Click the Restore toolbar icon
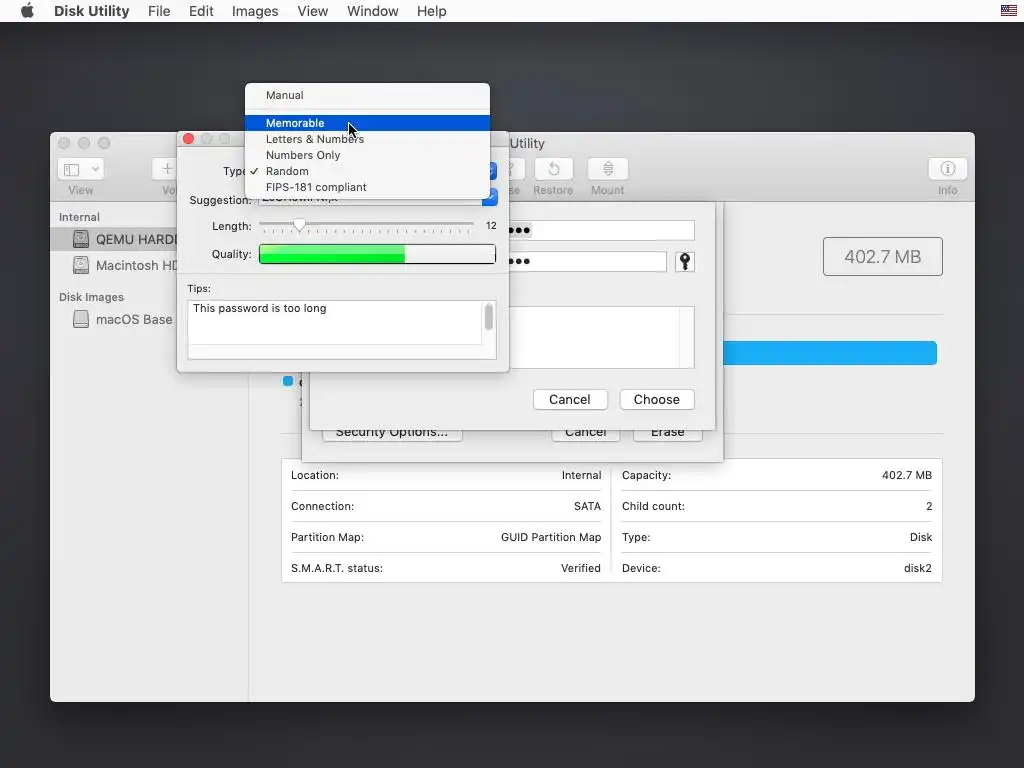This screenshot has height=768, width=1024. tap(553, 169)
